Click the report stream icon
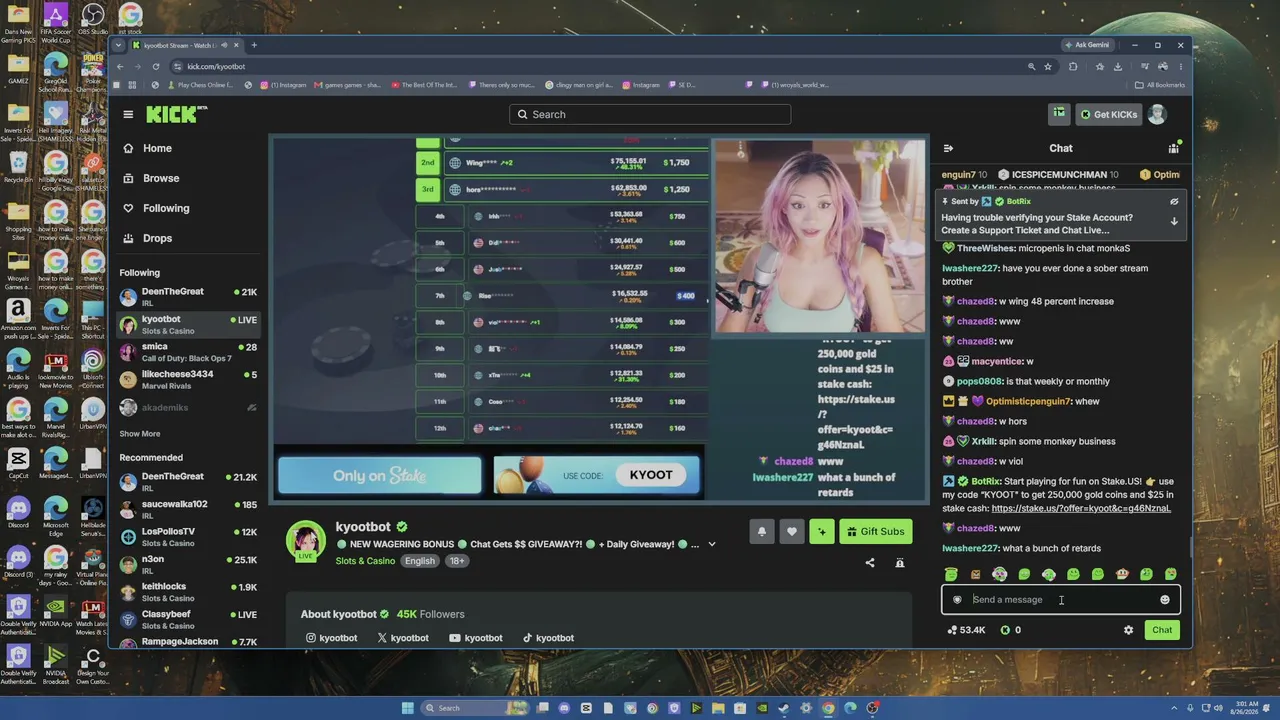The height and width of the screenshot is (720, 1280). [x=900, y=563]
